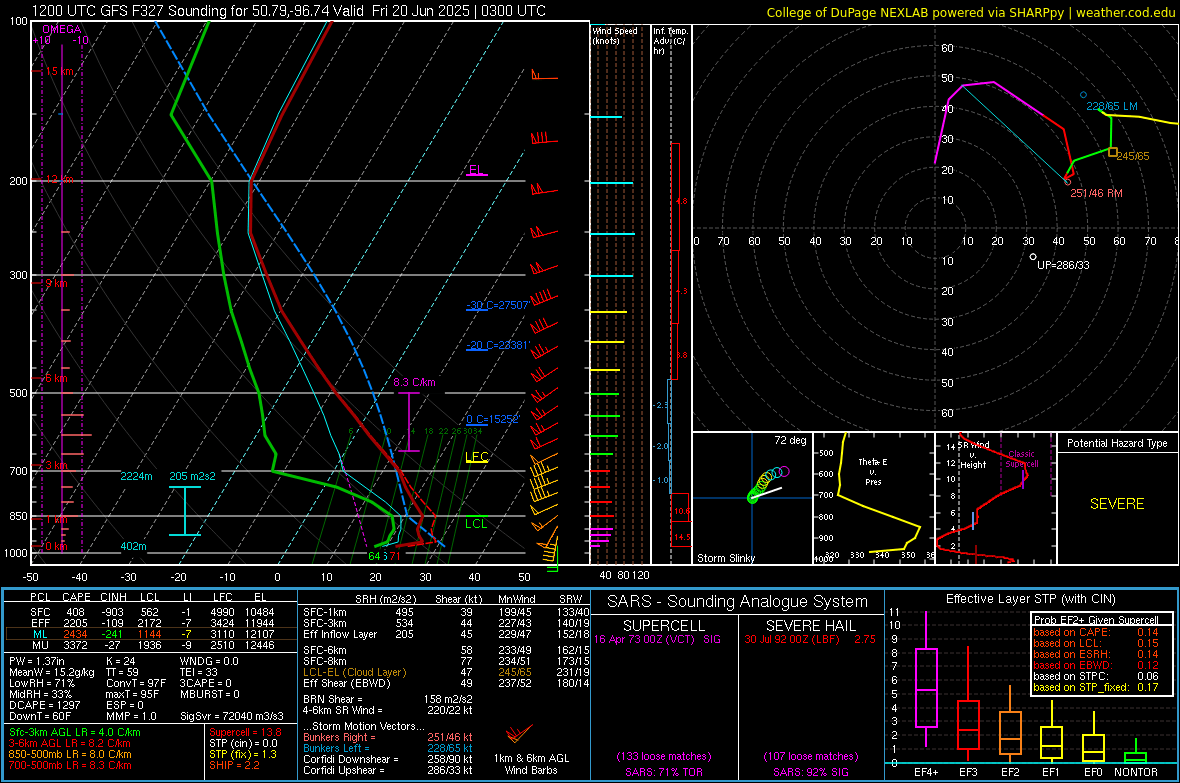Click the NONTOR green box plot
Image resolution: width=1180 pixels, height=783 pixels.
(x=1135, y=753)
